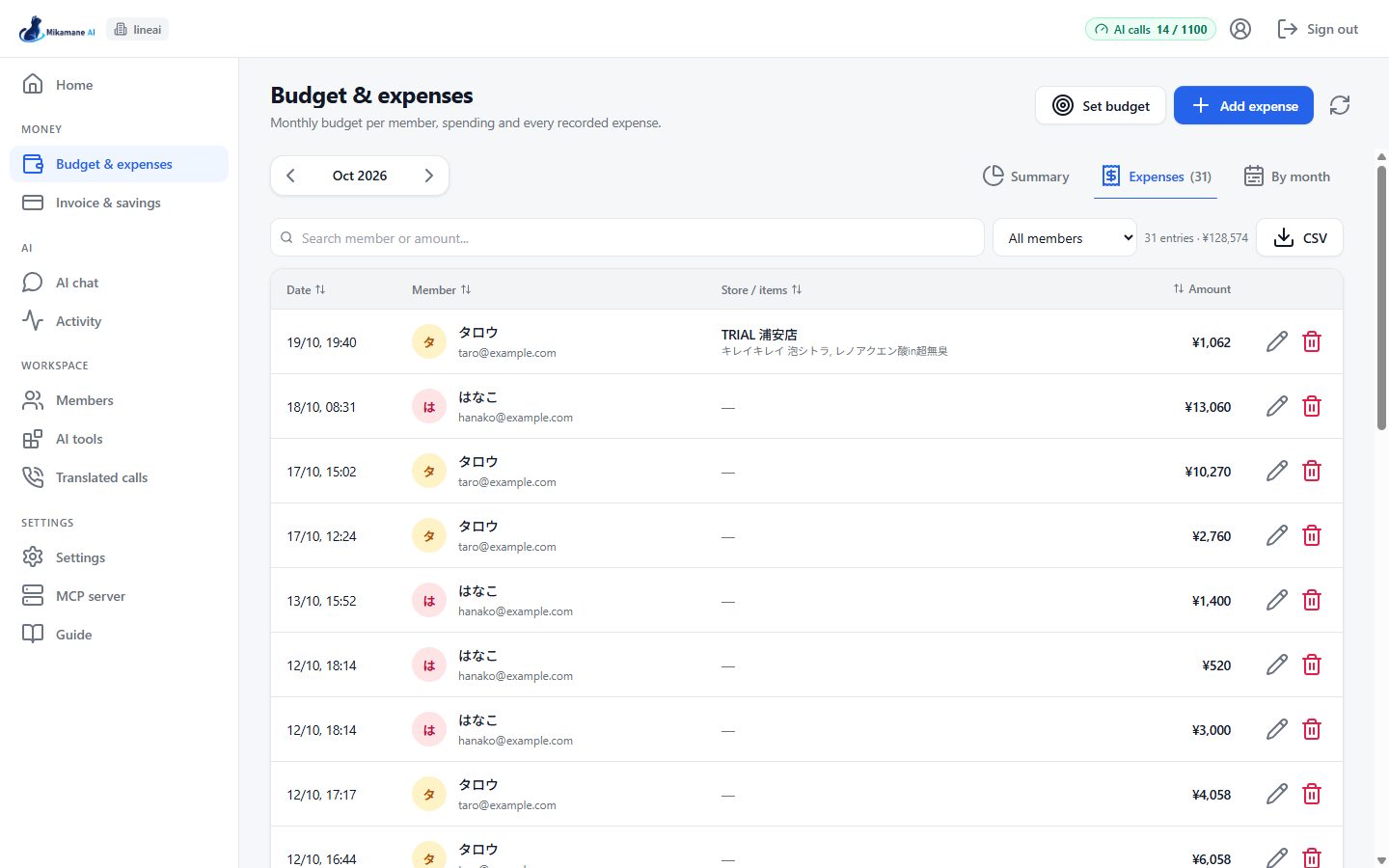1389x868 pixels.
Task: Open the All members filter dropdown
Action: pos(1065,238)
